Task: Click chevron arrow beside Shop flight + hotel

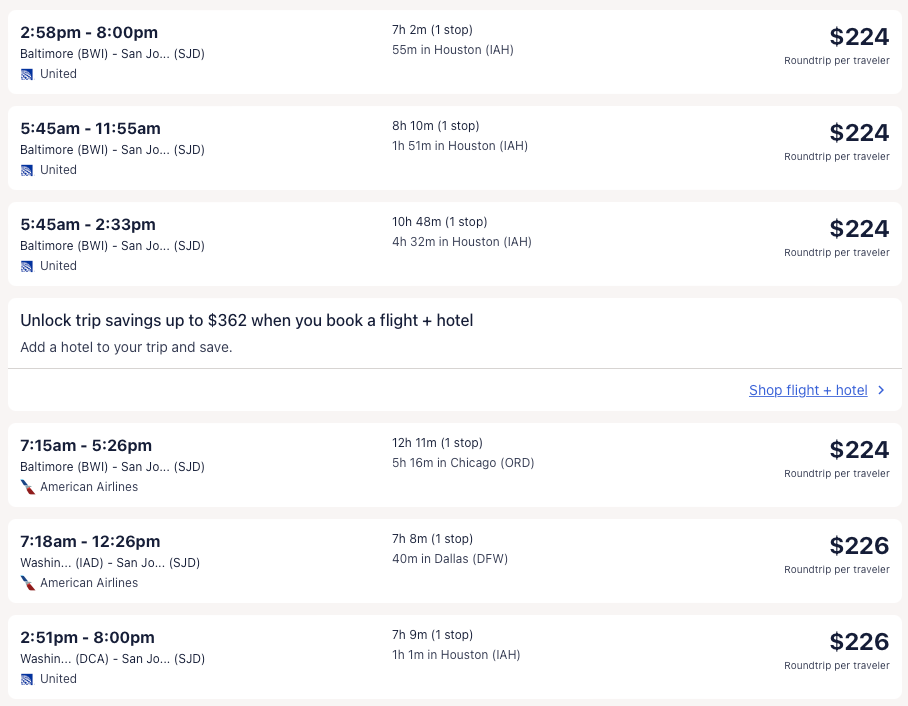Action: point(881,390)
